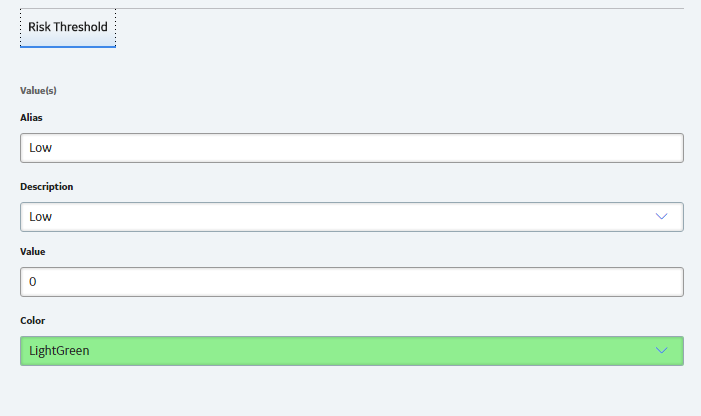Select the Value(s) section heading
This screenshot has height=416, width=701.
pos(38,91)
